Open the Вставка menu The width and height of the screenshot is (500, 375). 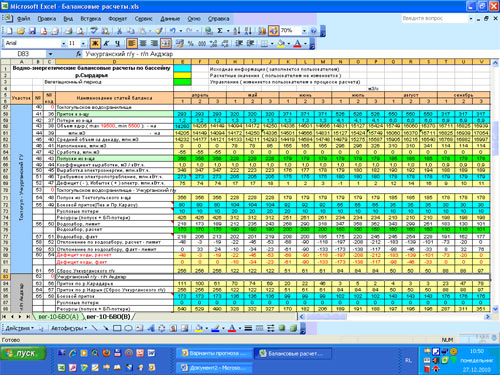tap(91, 19)
